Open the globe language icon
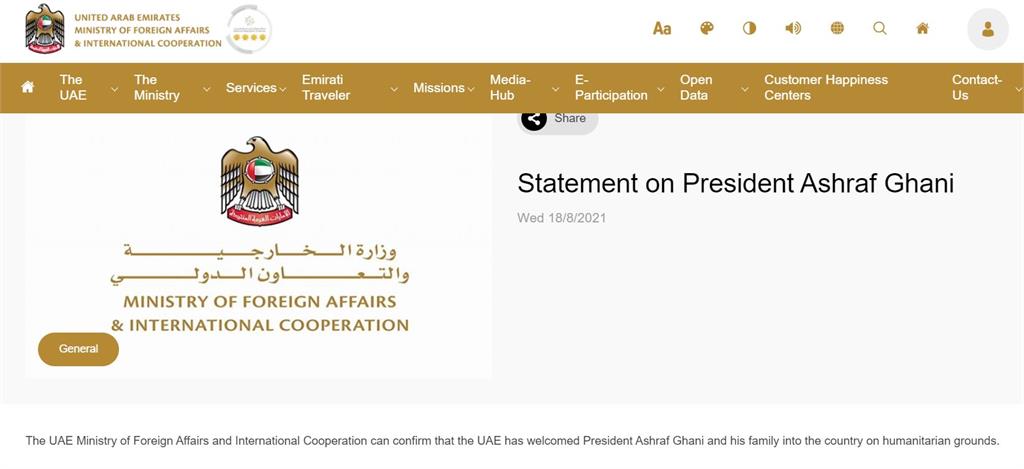Image resolution: width=1024 pixels, height=469 pixels. [837, 28]
